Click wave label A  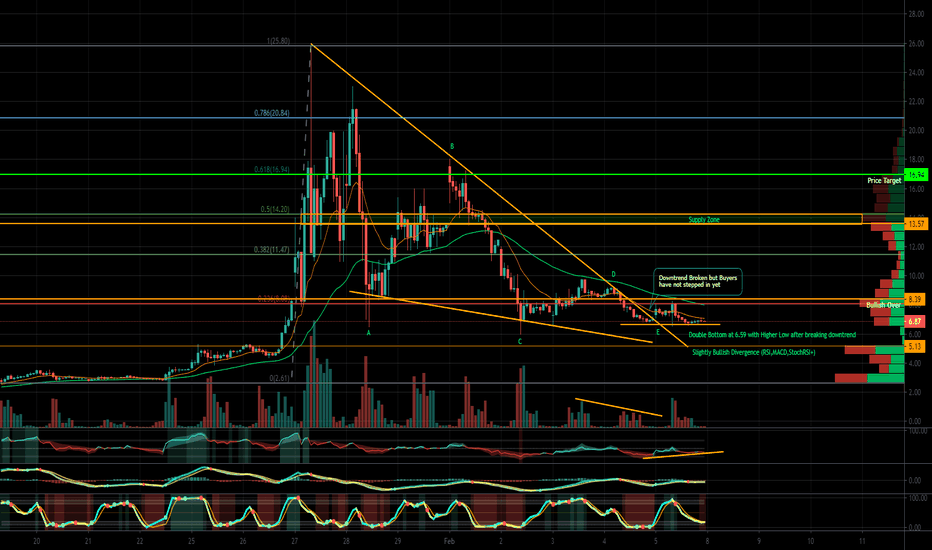tap(369, 334)
